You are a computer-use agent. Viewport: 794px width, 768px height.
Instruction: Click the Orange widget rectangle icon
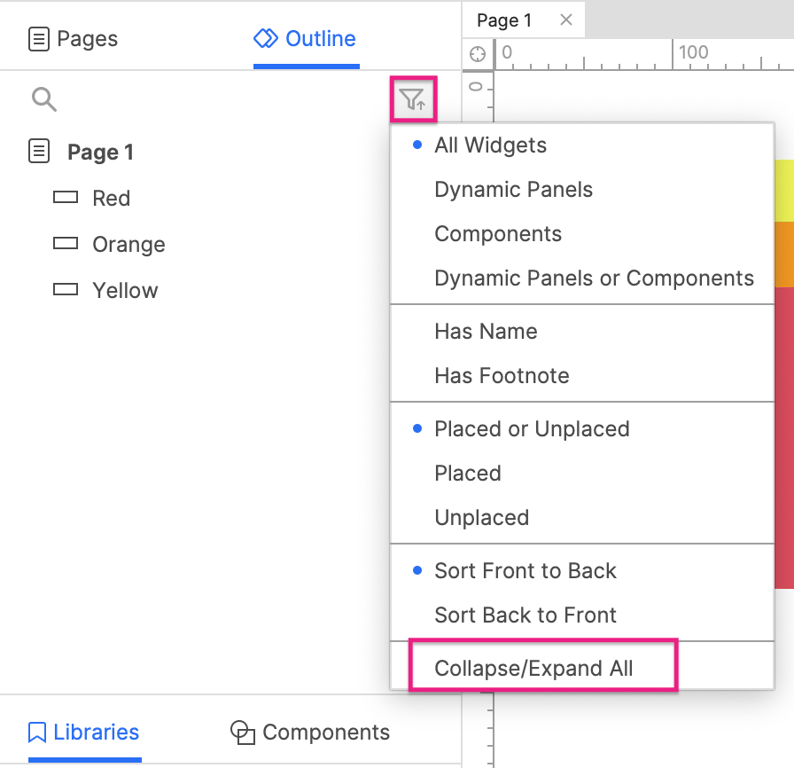tap(65, 244)
